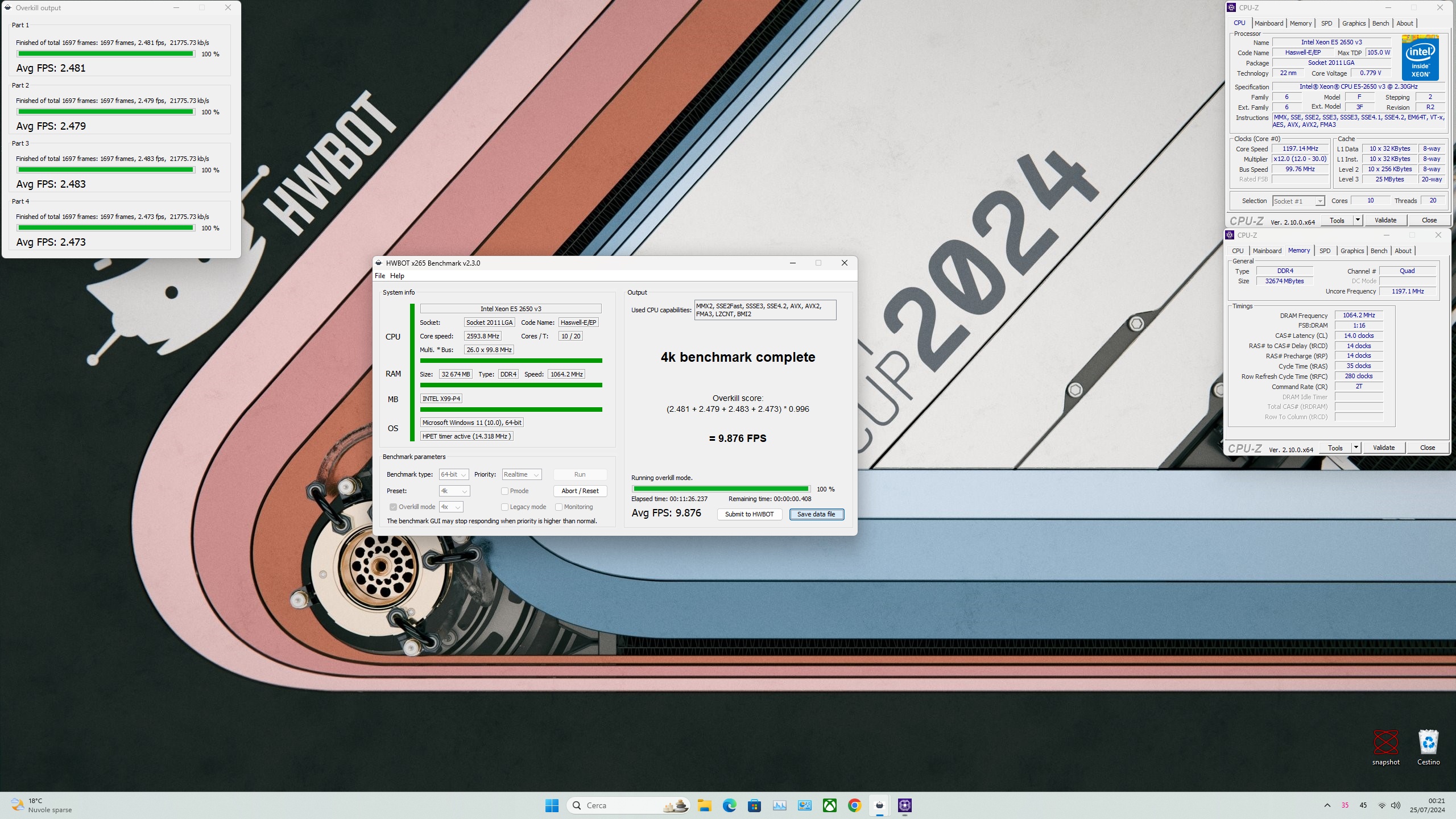
Task: Click the Part 4 progress bar in Overkill output
Action: [106, 228]
